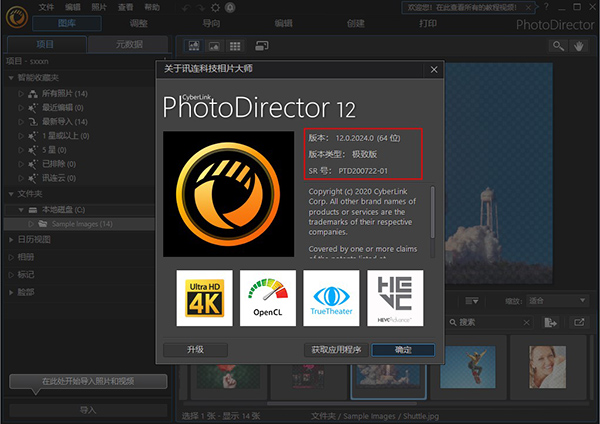Click the notification bell icon
The image size is (600, 424).
(x=230, y=8)
